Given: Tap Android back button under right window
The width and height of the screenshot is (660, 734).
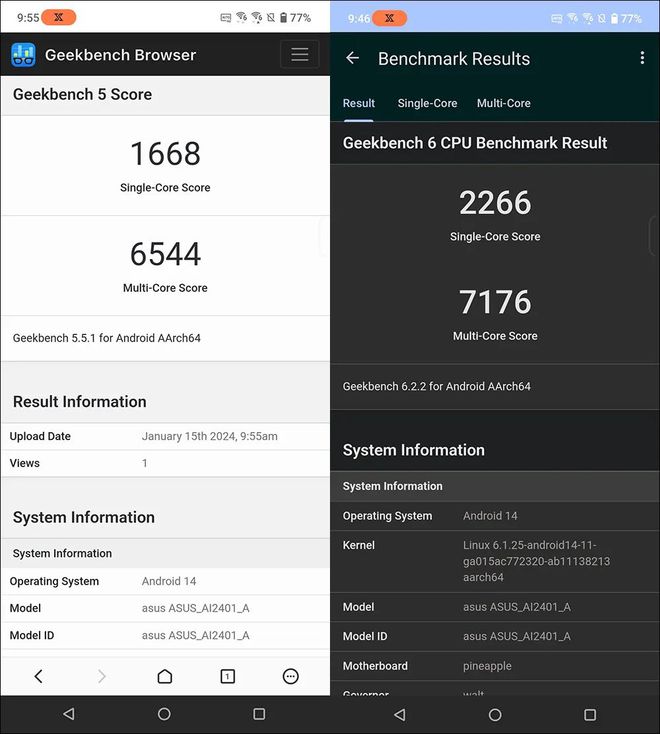Looking at the screenshot, I should point(400,715).
